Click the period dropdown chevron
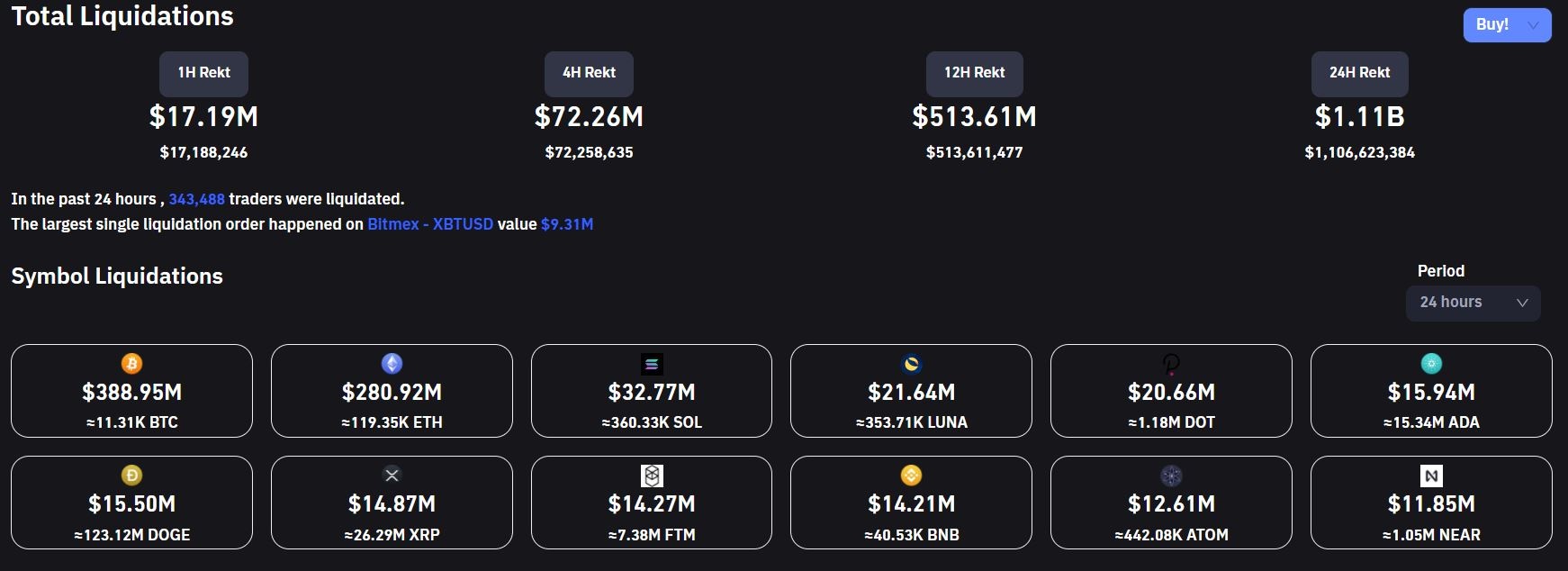1568x571 pixels. pyautogui.click(x=1522, y=303)
